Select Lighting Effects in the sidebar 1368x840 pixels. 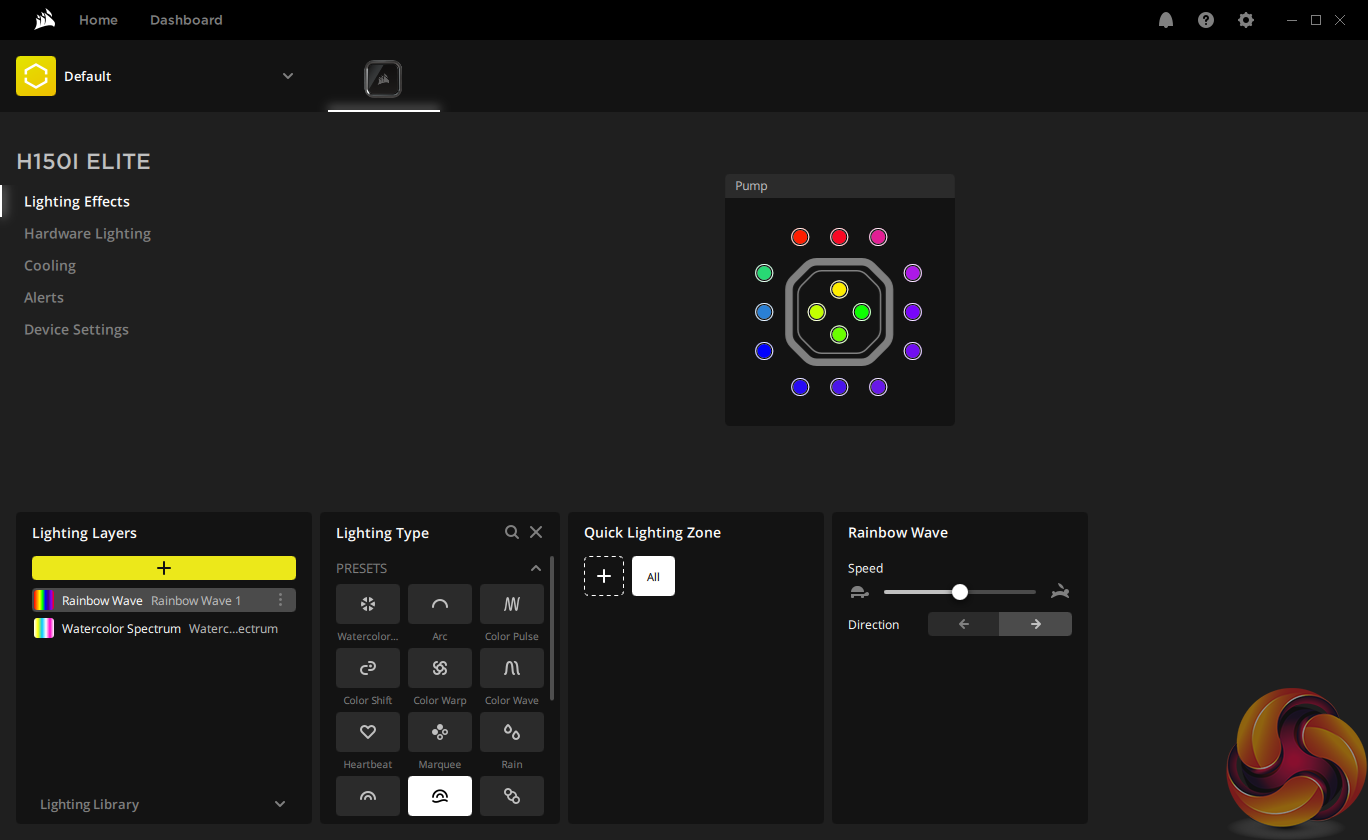coord(77,202)
